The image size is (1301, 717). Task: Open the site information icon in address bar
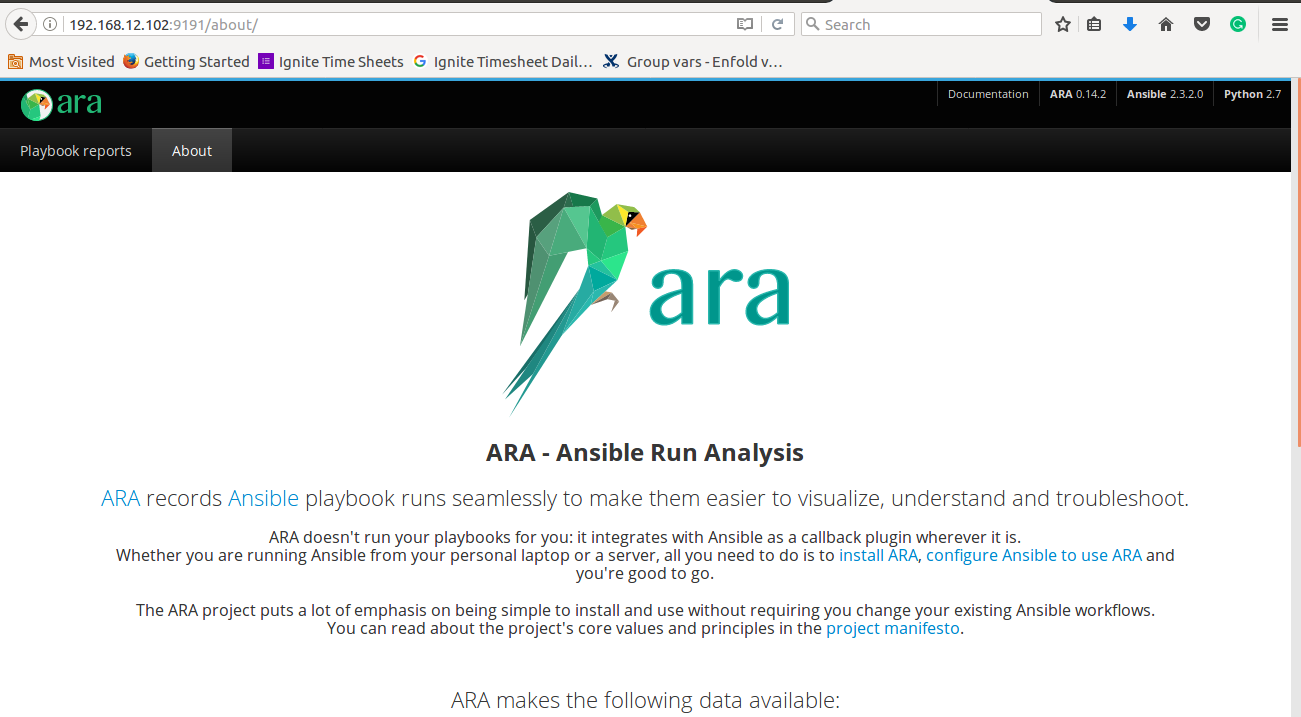point(50,24)
